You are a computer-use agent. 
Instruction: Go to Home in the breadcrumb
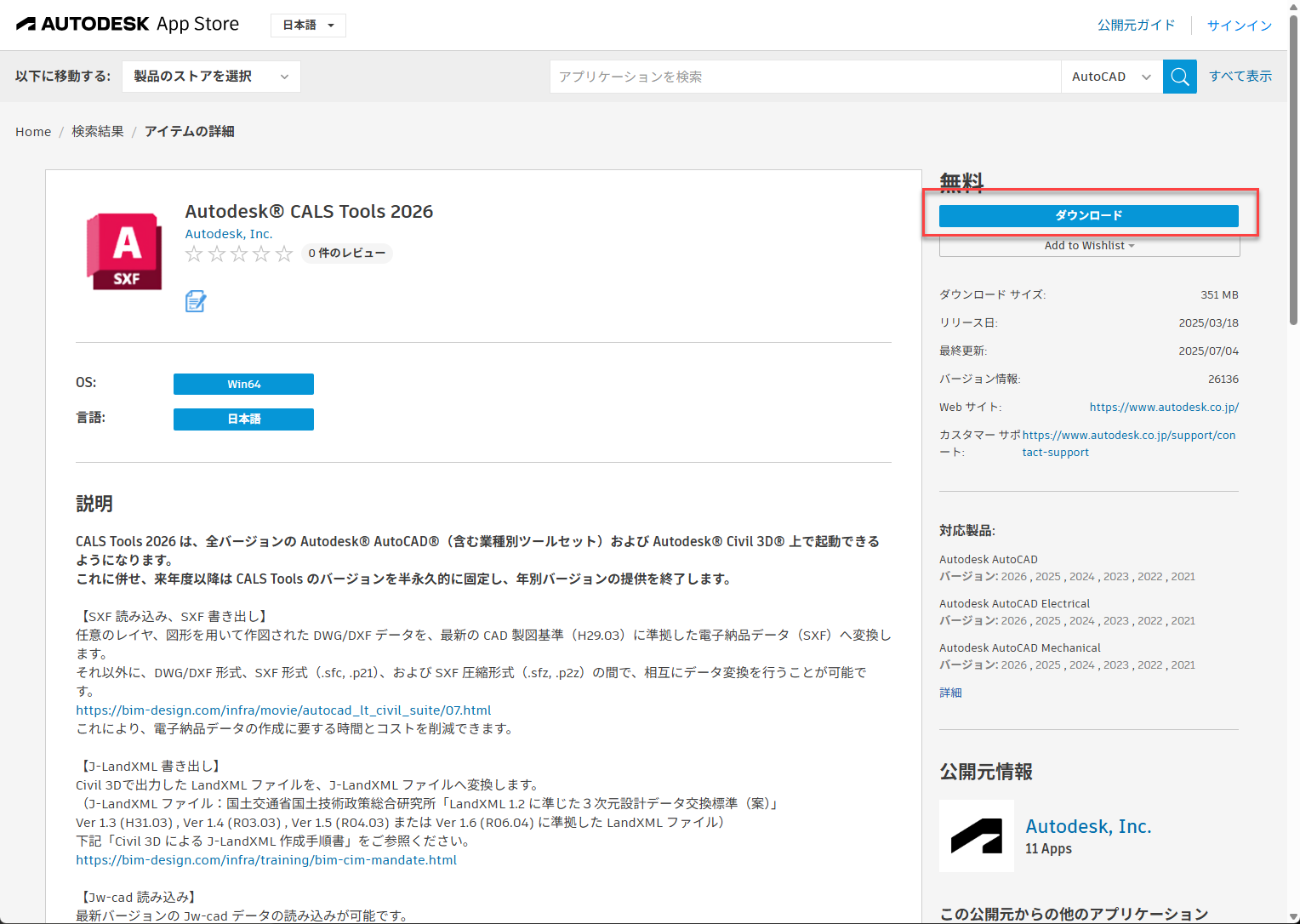click(x=33, y=132)
